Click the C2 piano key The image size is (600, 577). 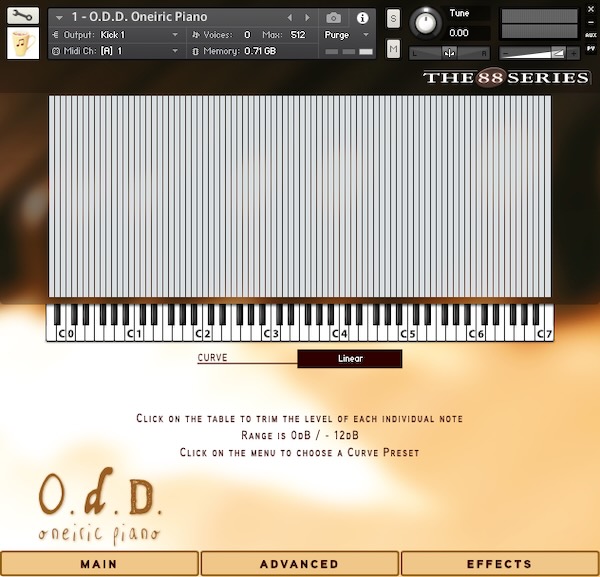pyautogui.click(x=198, y=334)
